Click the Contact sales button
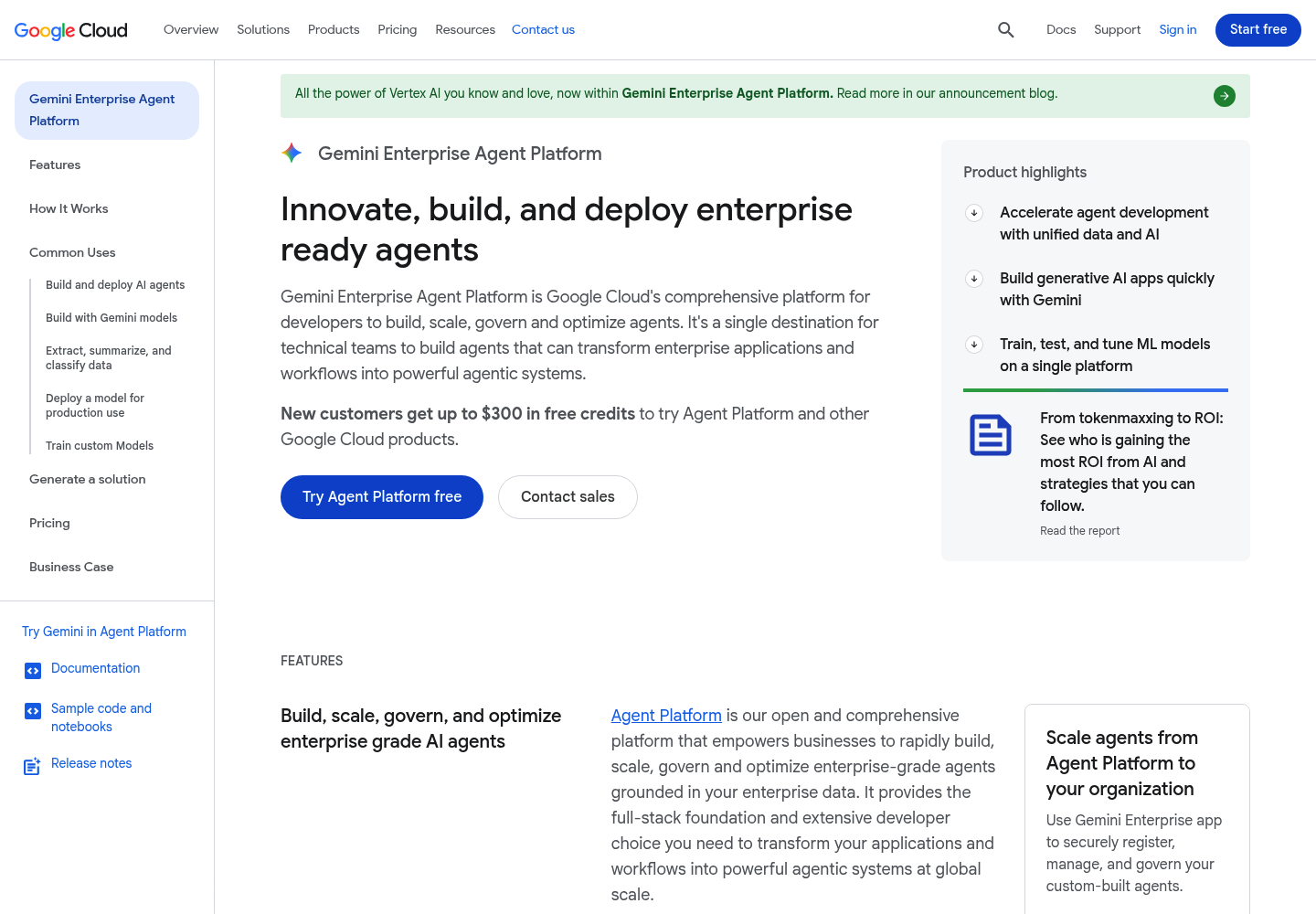The image size is (1316, 914). click(x=568, y=497)
